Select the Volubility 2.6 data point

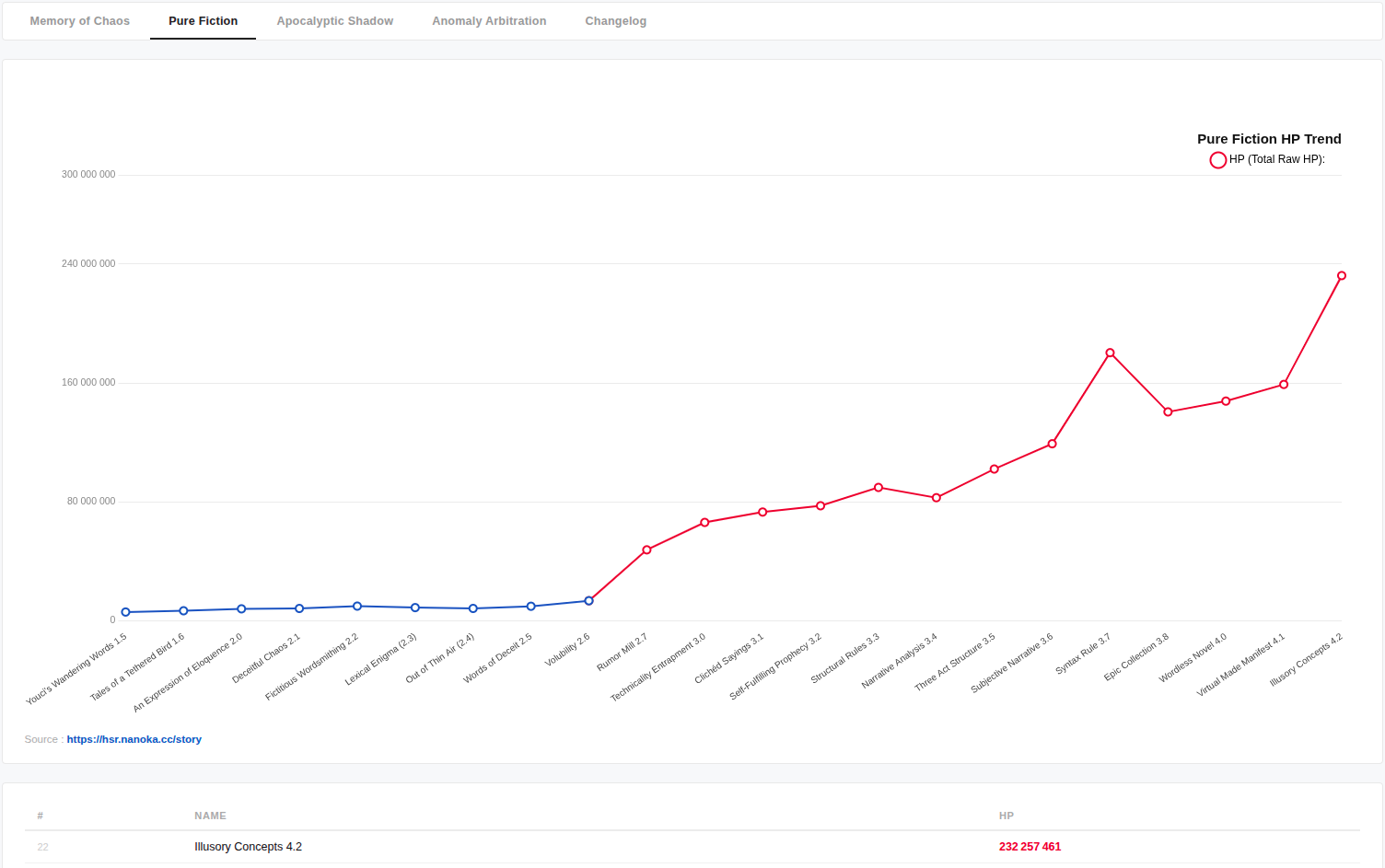[x=589, y=601]
